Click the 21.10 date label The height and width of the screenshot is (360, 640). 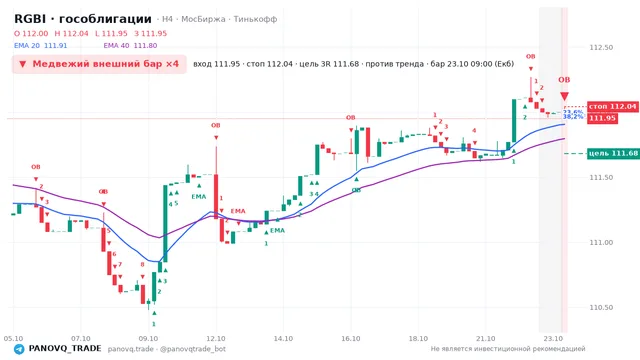pos(485,339)
